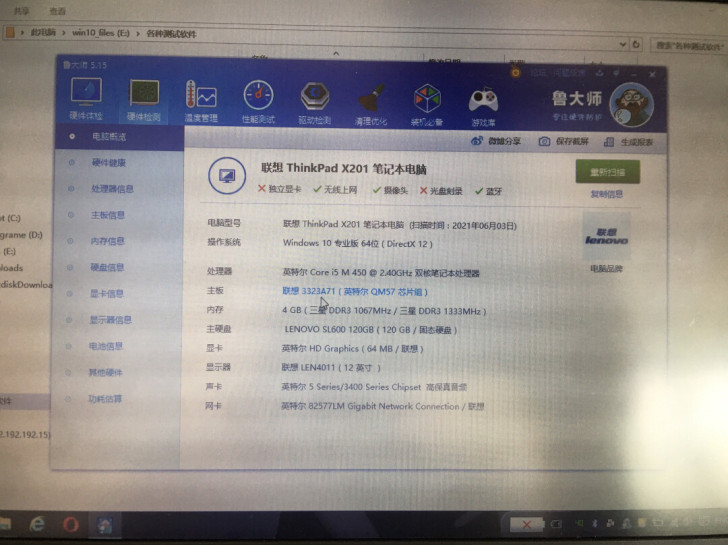Click the Explorer refresh button
728x545 pixels.
pyautogui.click(x=636, y=45)
